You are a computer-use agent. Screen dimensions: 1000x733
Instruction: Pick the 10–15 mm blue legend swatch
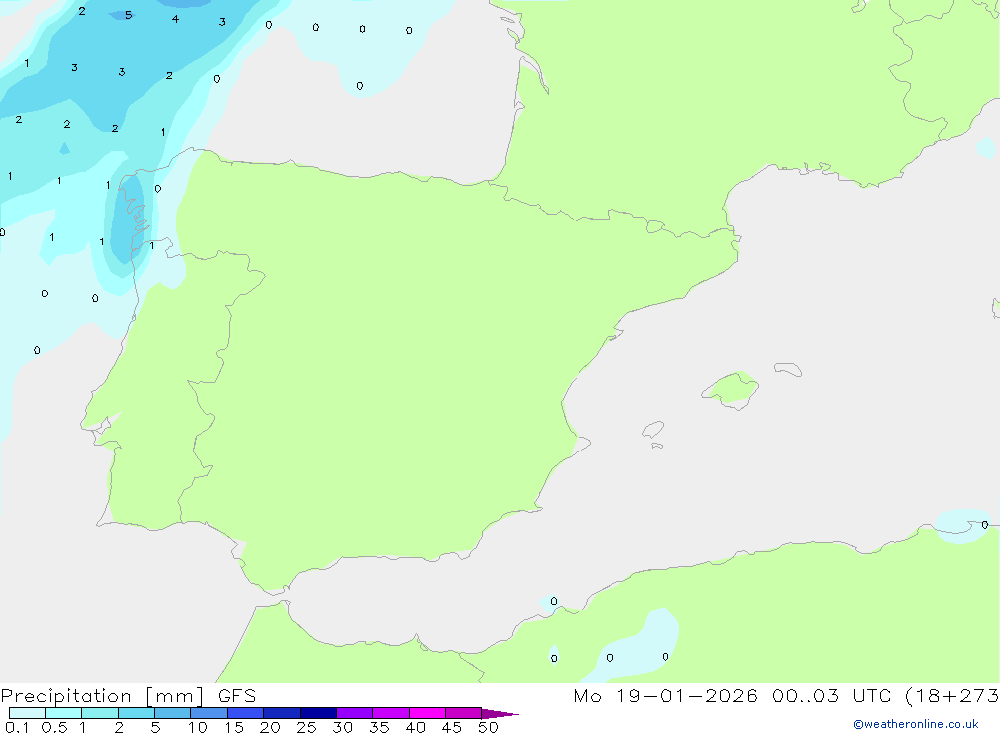pos(209,713)
